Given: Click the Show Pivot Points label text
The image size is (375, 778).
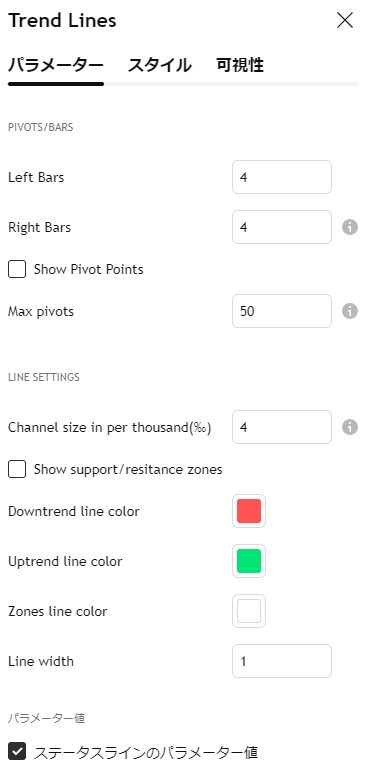Looking at the screenshot, I should 88,269.
